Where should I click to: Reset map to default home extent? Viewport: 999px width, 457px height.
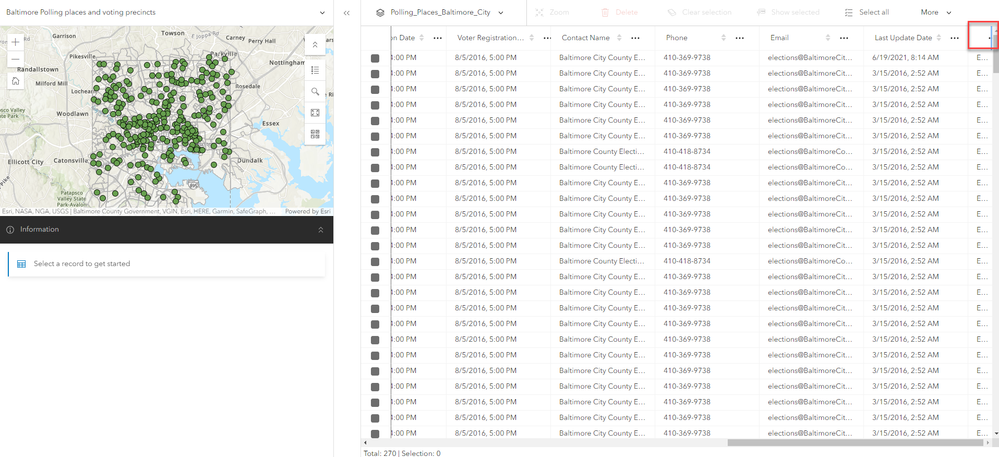tap(15, 80)
